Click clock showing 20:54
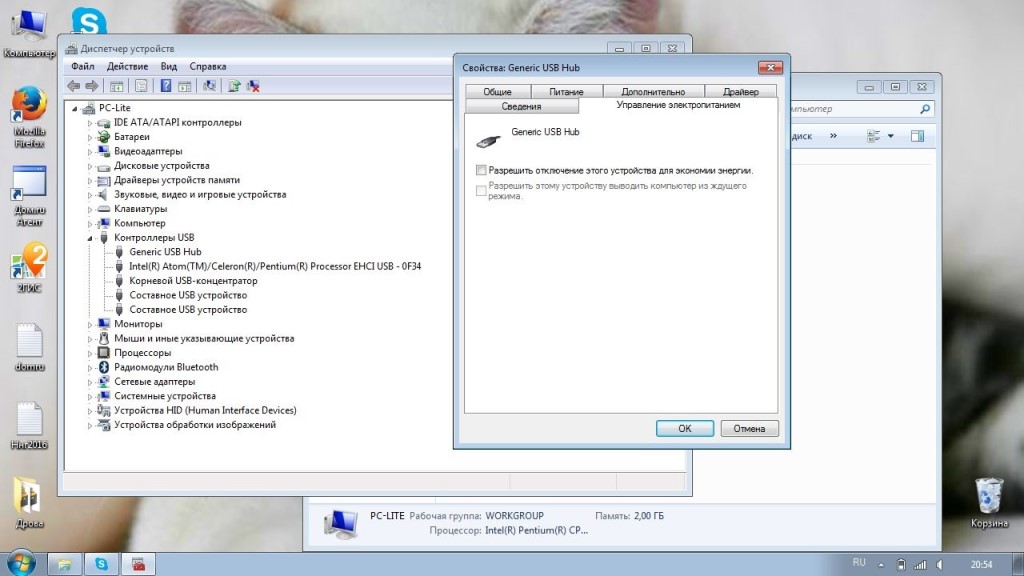The width and height of the screenshot is (1024, 576). pos(982,564)
